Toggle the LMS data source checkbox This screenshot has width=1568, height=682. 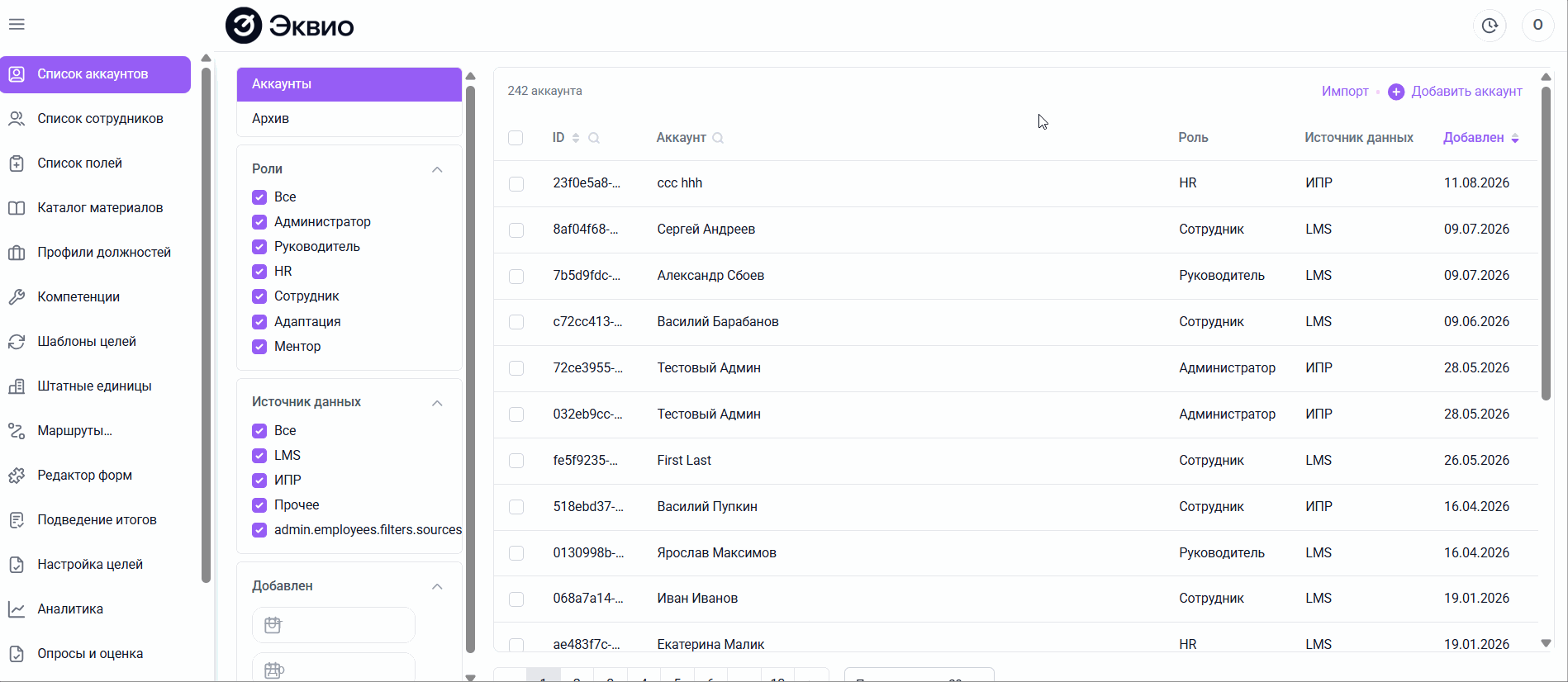[x=259, y=456]
